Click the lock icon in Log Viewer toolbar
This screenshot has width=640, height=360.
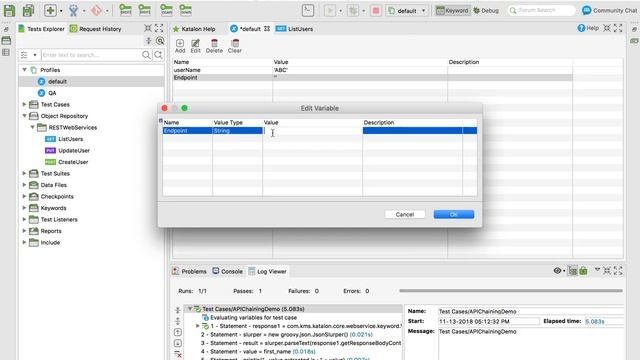(583, 271)
